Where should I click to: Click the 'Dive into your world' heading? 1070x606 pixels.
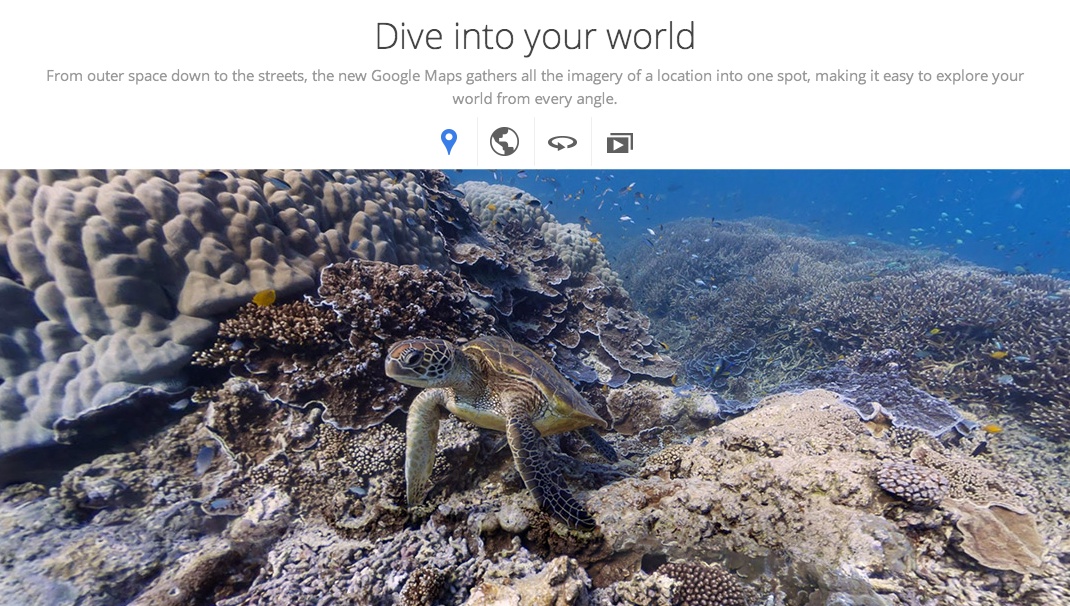pyautogui.click(x=535, y=36)
